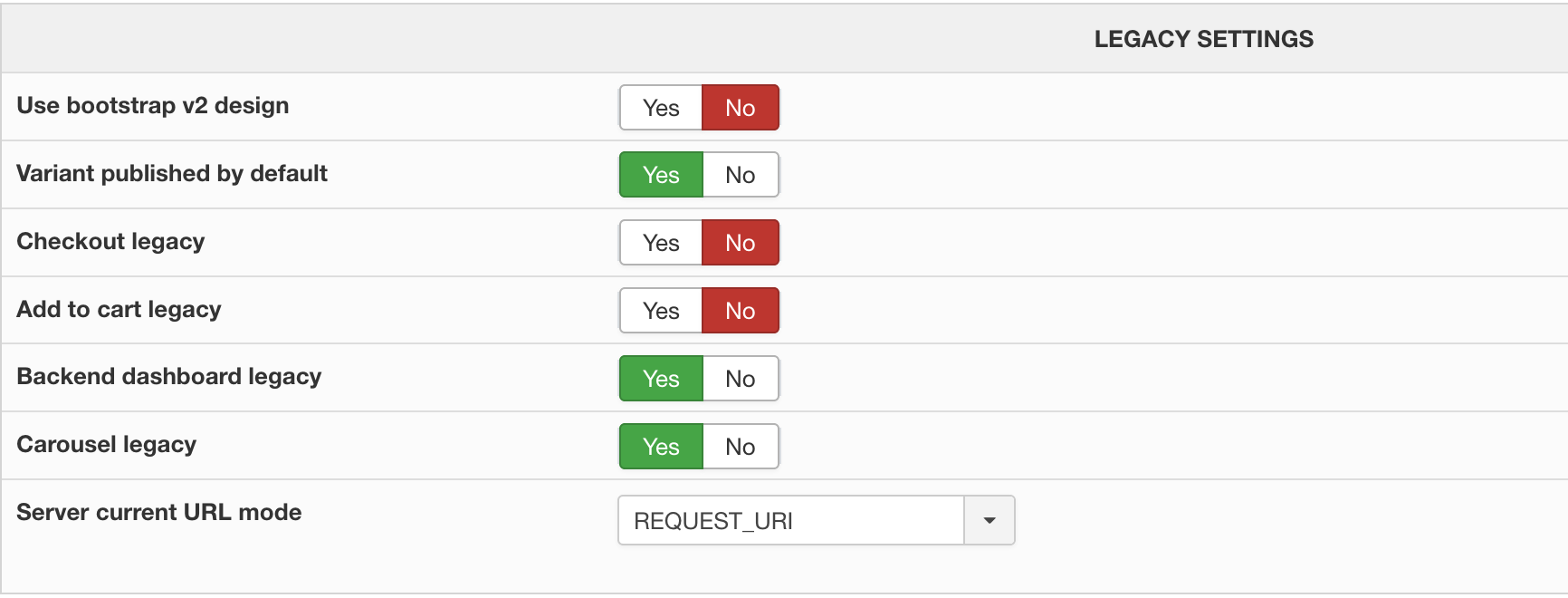The width and height of the screenshot is (1568, 598).
Task: Click No for Use bootstrap v2 design
Action: click(x=740, y=108)
